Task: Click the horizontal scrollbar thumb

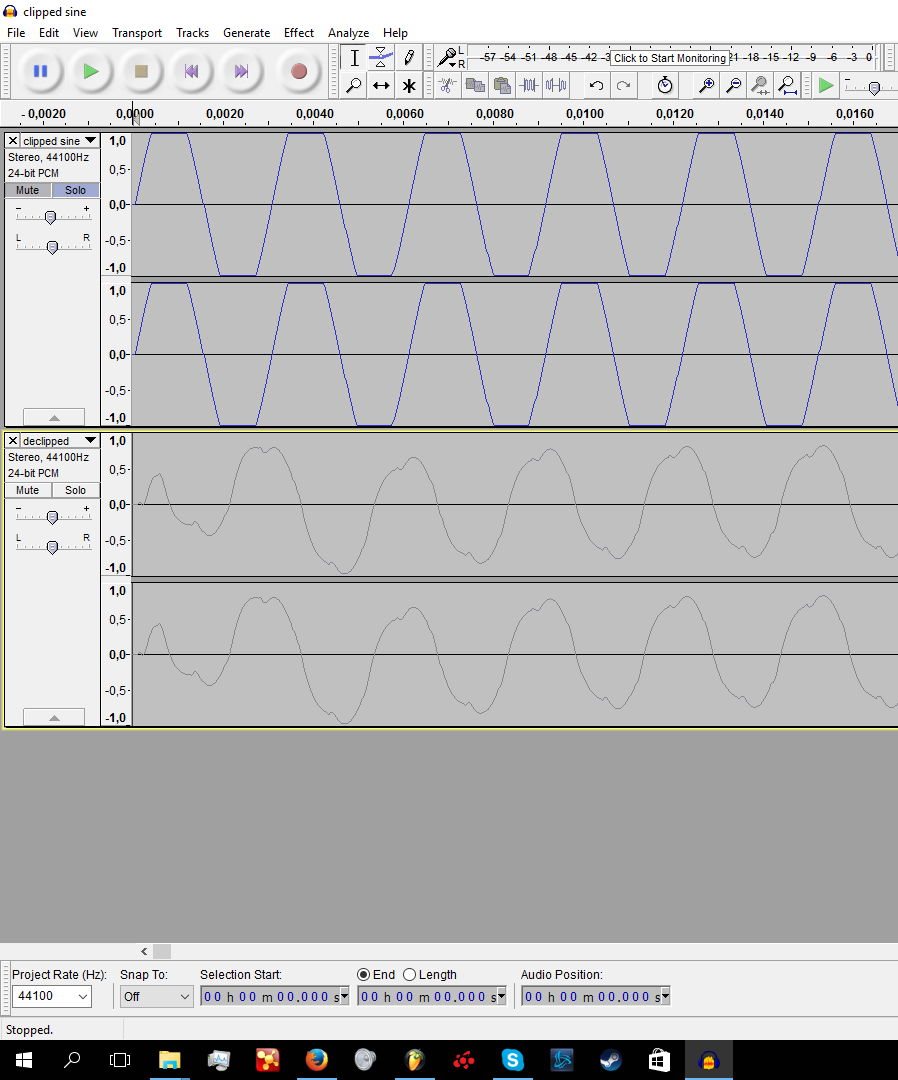Action: point(162,951)
